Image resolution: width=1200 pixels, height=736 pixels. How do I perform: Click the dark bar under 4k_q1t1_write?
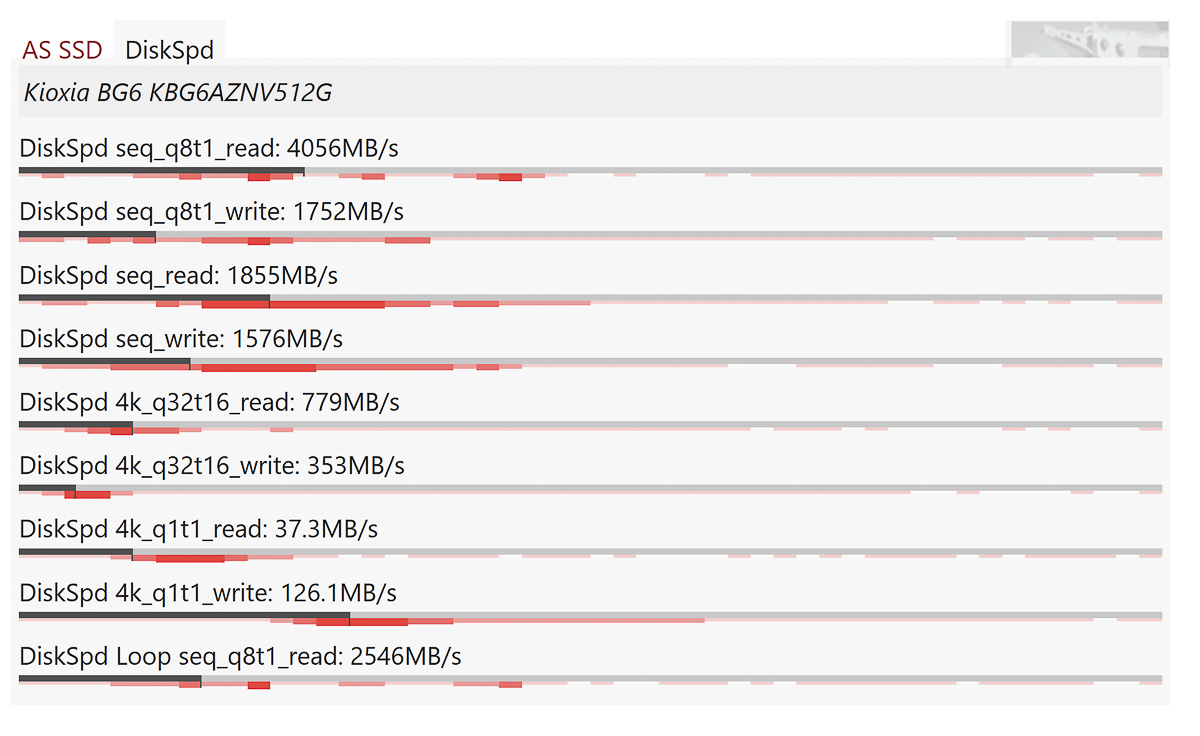pos(184,615)
